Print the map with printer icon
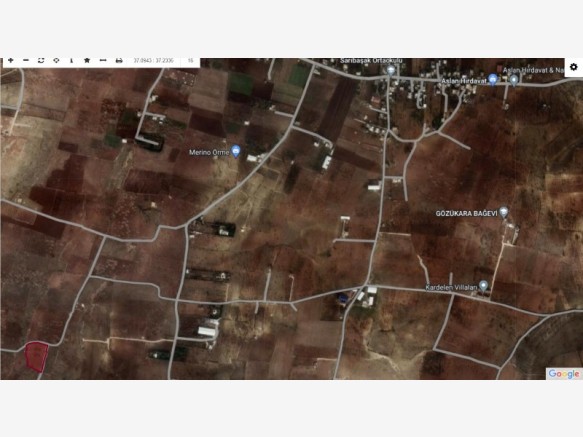The image size is (583, 437). coord(119,60)
